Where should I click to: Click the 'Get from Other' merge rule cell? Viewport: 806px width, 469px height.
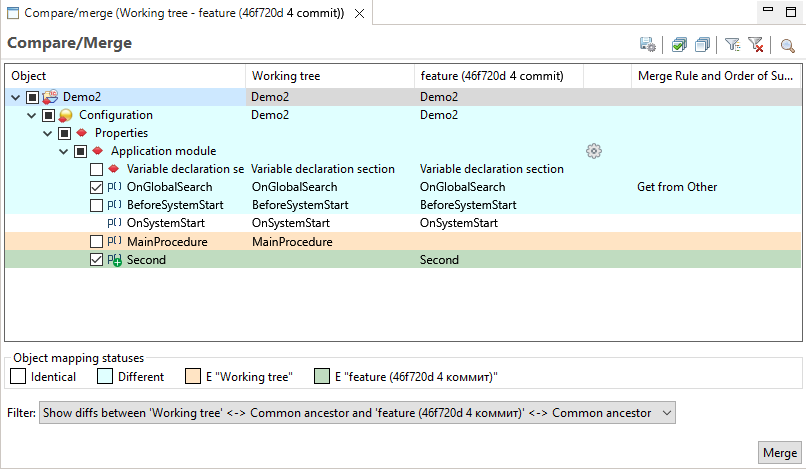coord(677,187)
